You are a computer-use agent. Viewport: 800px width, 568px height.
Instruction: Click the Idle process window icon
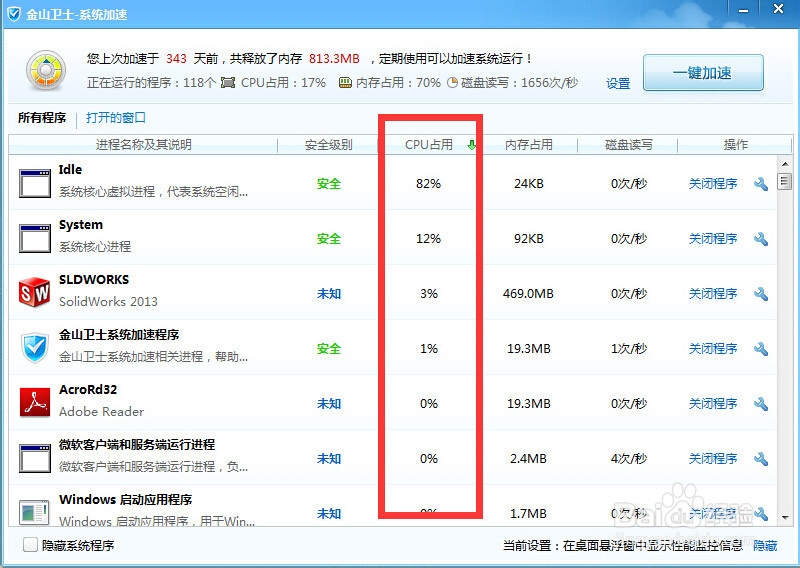(35, 183)
